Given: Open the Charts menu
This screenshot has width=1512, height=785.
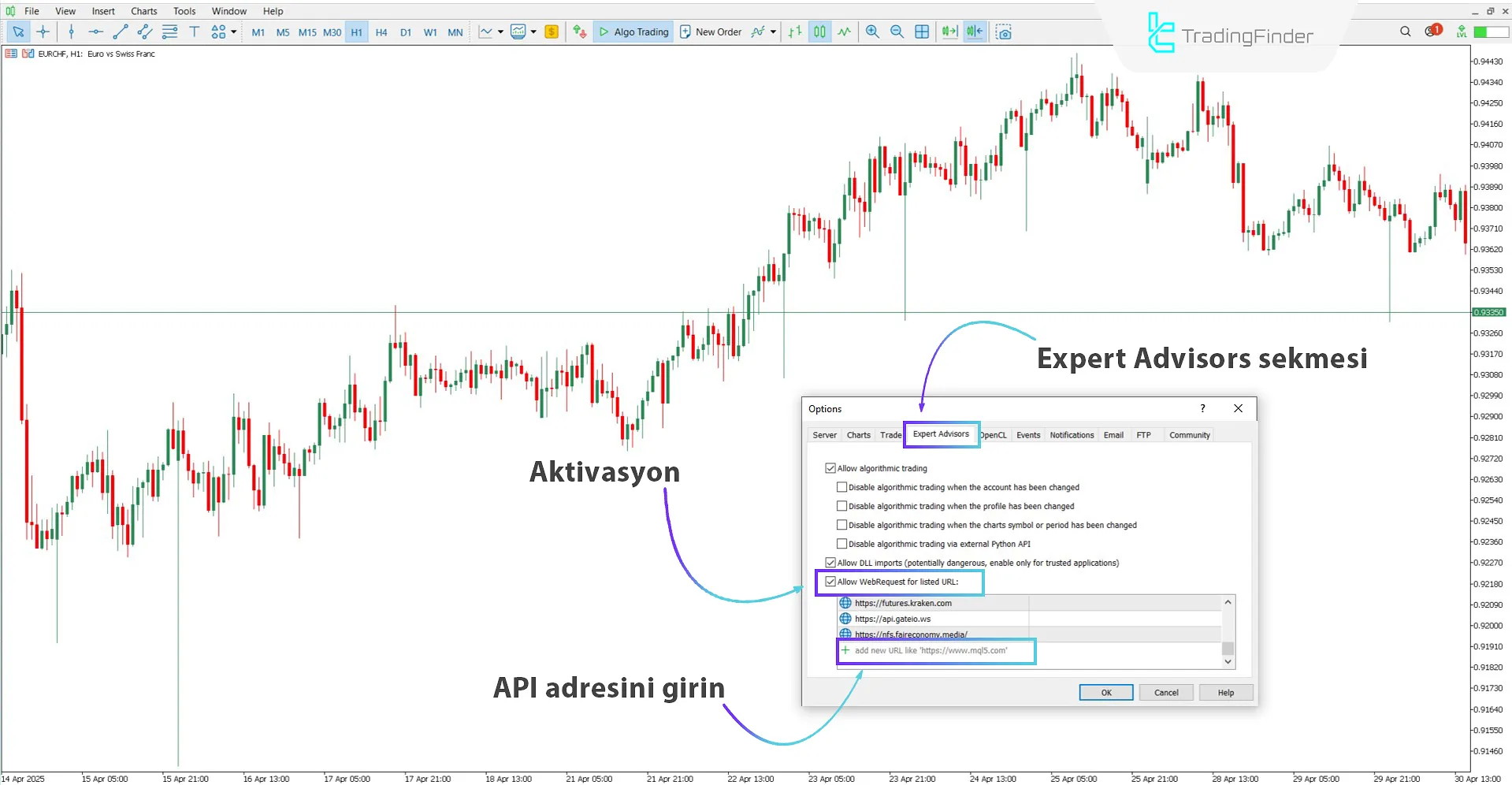Looking at the screenshot, I should [143, 11].
